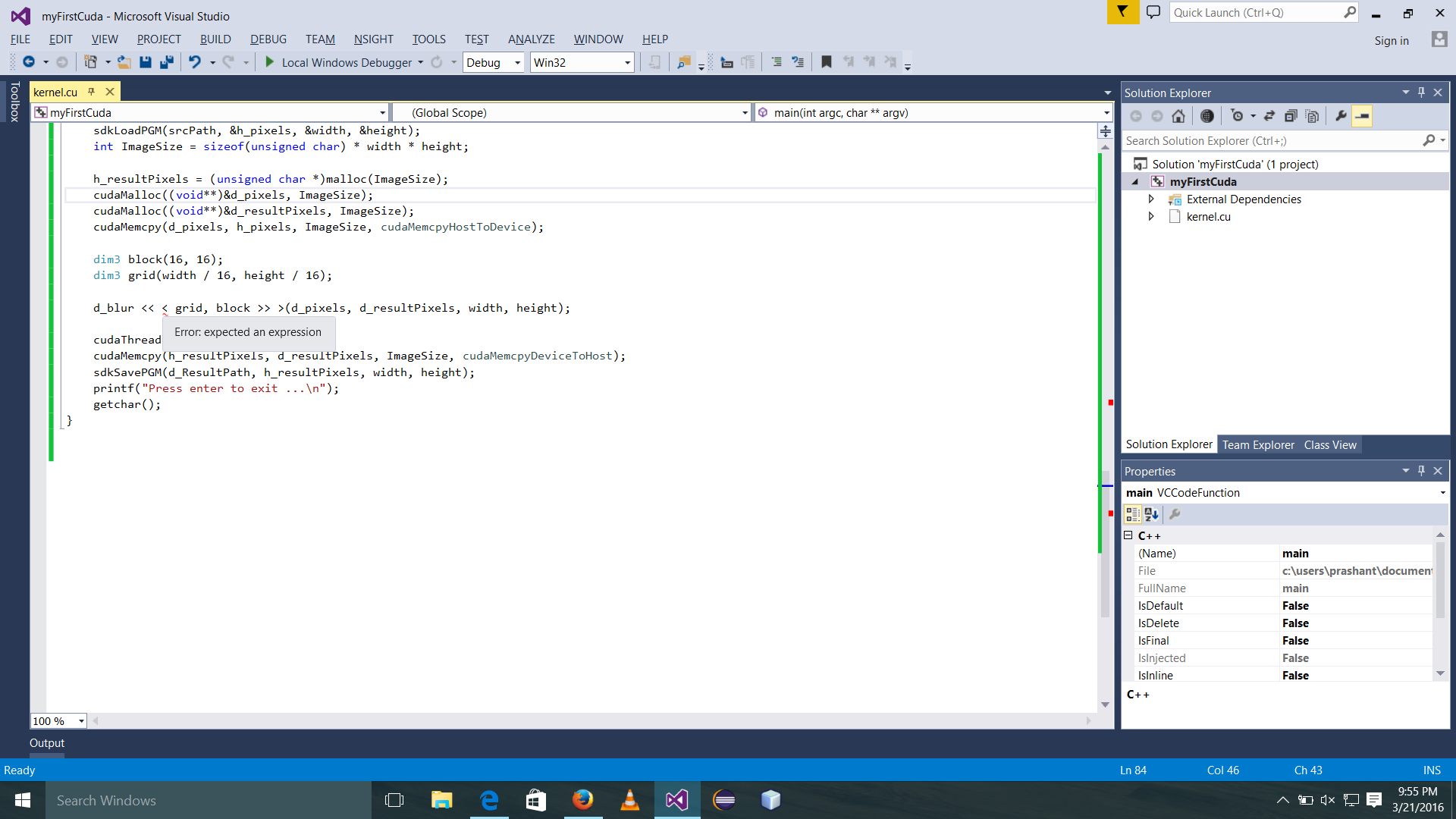Click the editor horizontal scrollbar track

pyautogui.click(x=591, y=721)
